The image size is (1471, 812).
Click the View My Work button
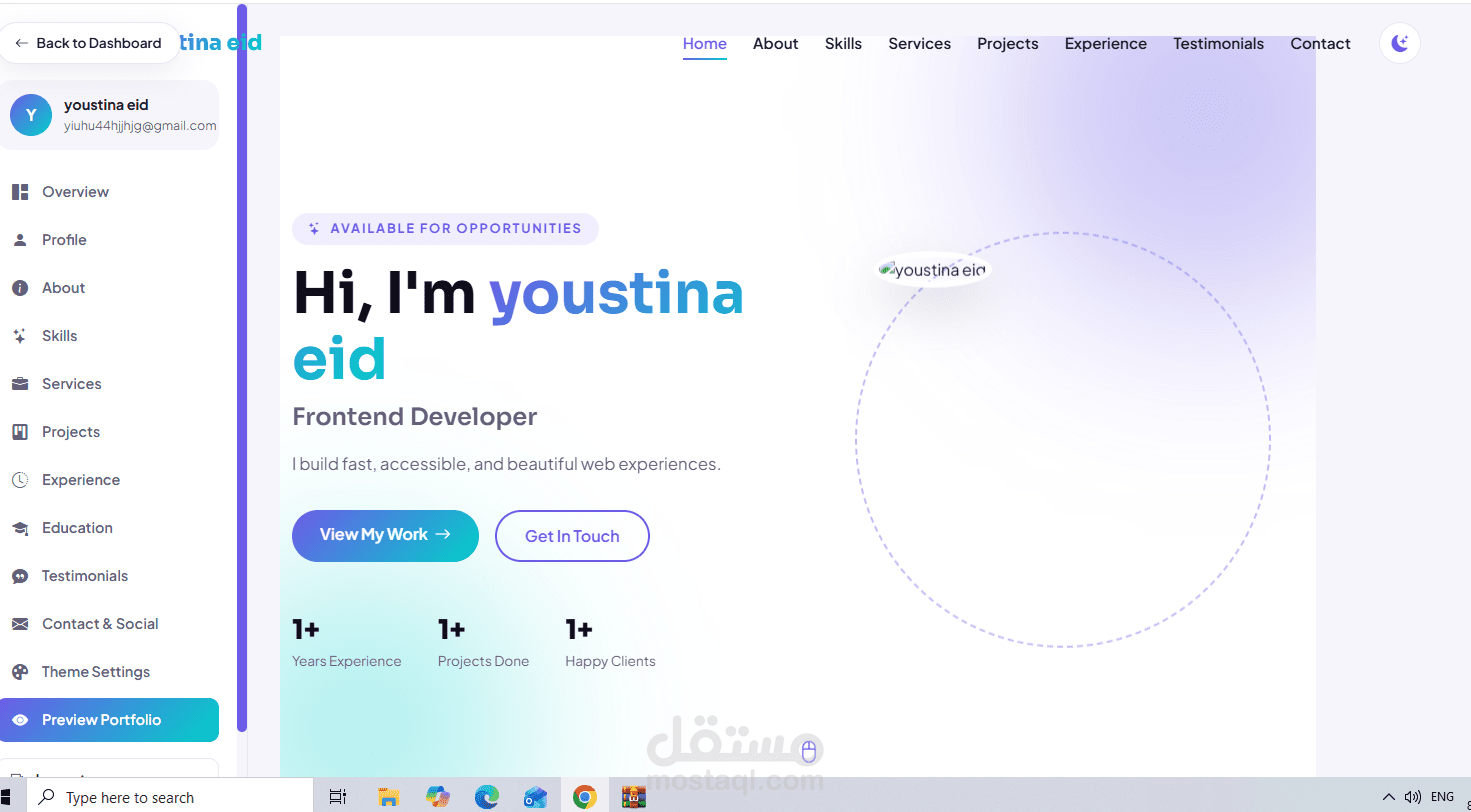click(x=385, y=535)
